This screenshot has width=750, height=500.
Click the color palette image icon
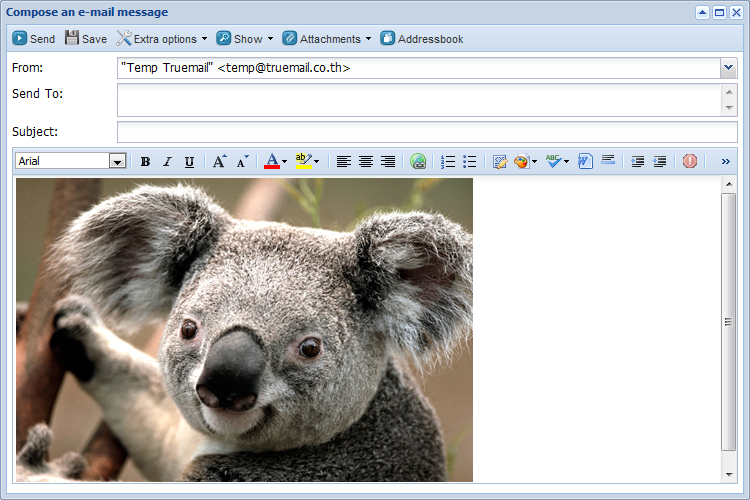[521, 162]
